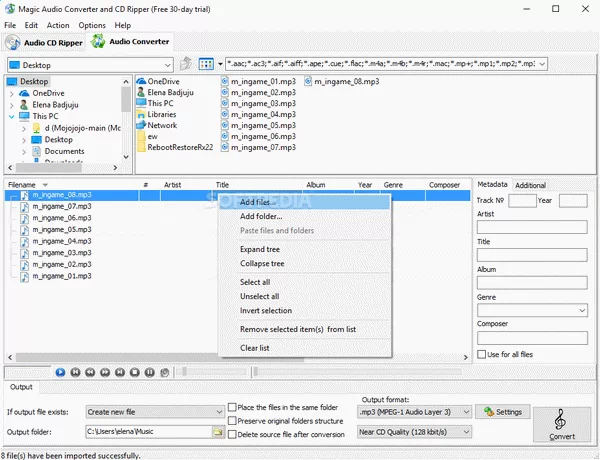Click the previous track button
This screenshot has height=460, width=600.
point(75,372)
